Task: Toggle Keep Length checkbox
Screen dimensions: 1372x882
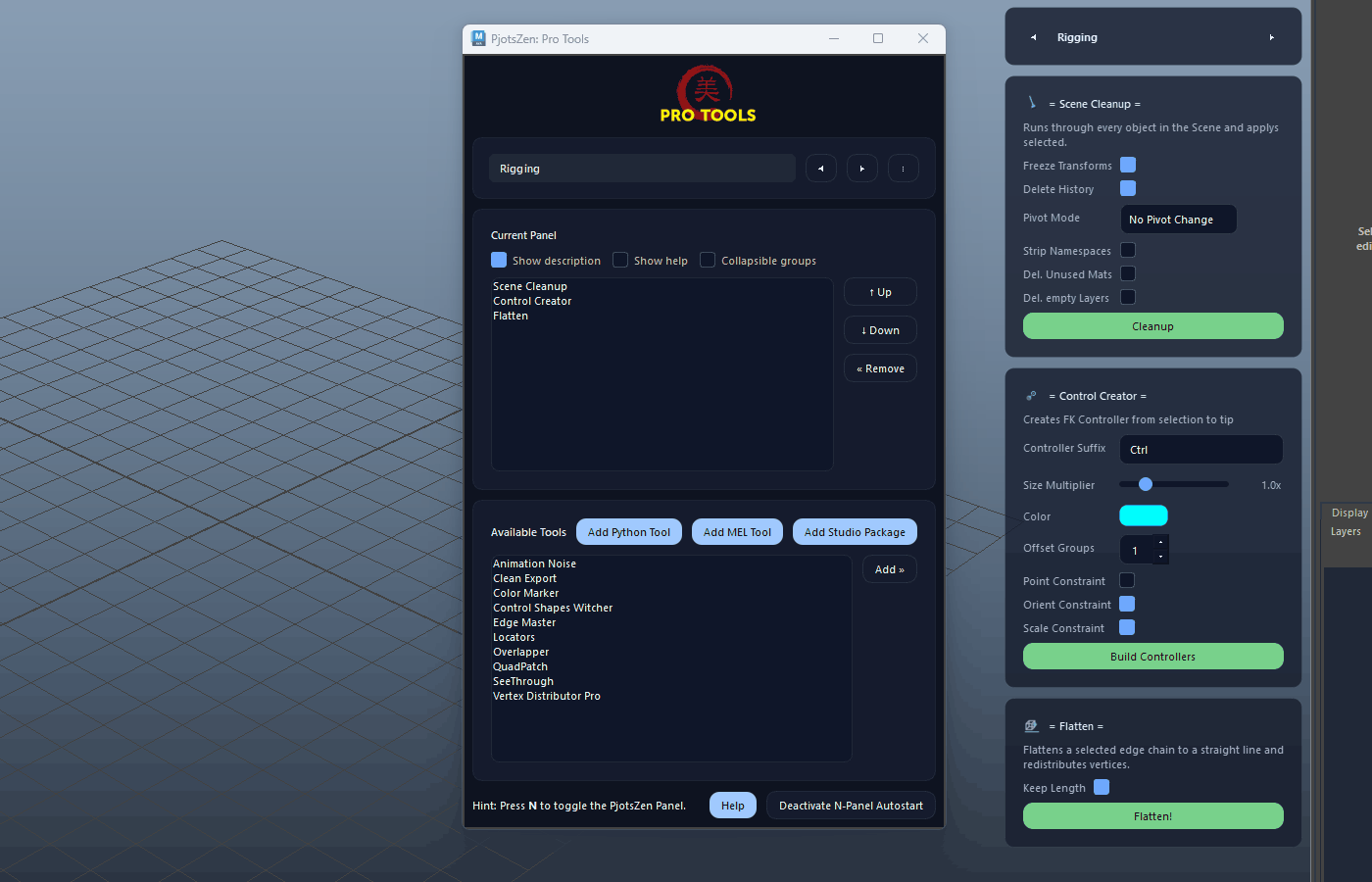Action: [1102, 787]
